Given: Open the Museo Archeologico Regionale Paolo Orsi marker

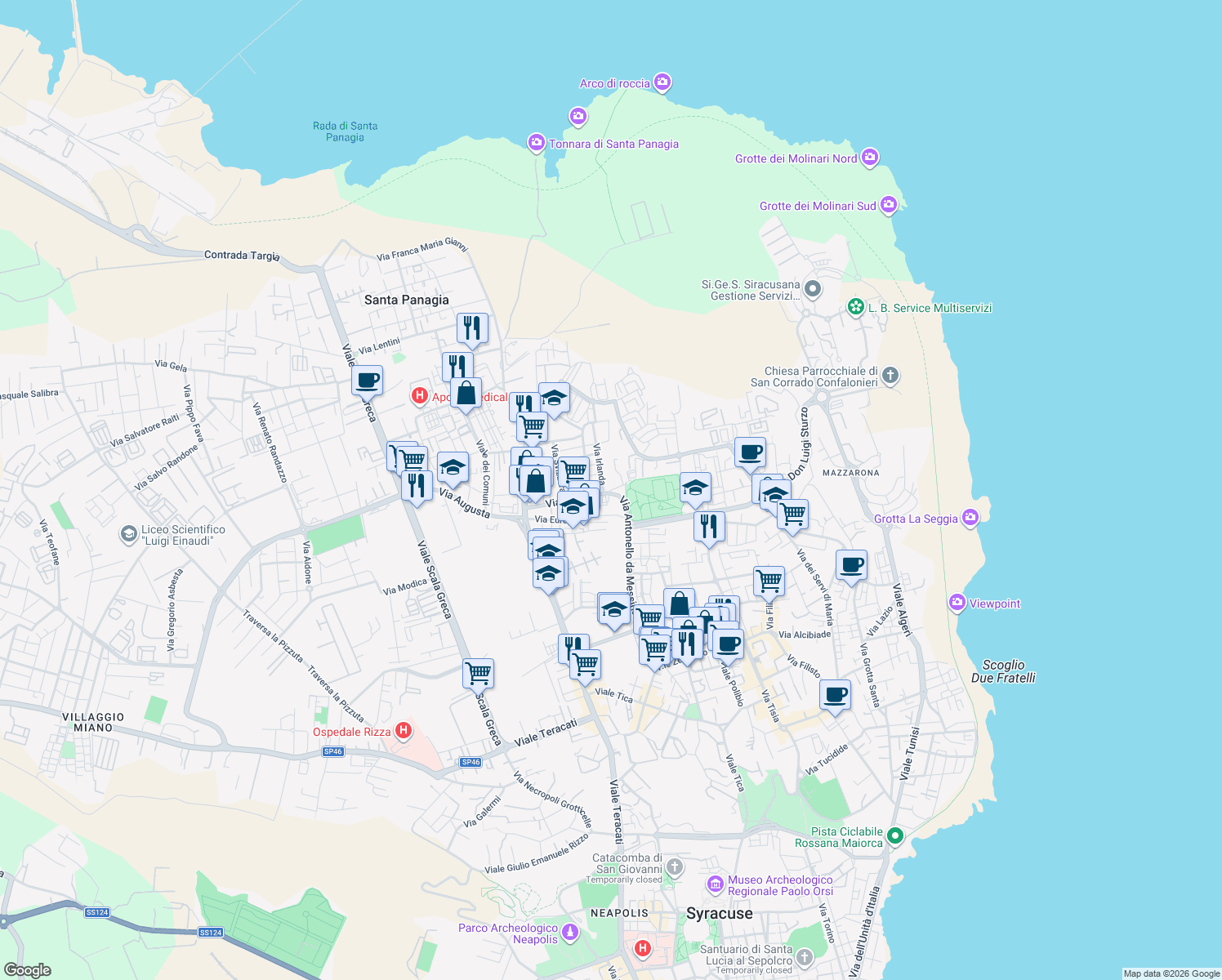Looking at the screenshot, I should [x=716, y=884].
